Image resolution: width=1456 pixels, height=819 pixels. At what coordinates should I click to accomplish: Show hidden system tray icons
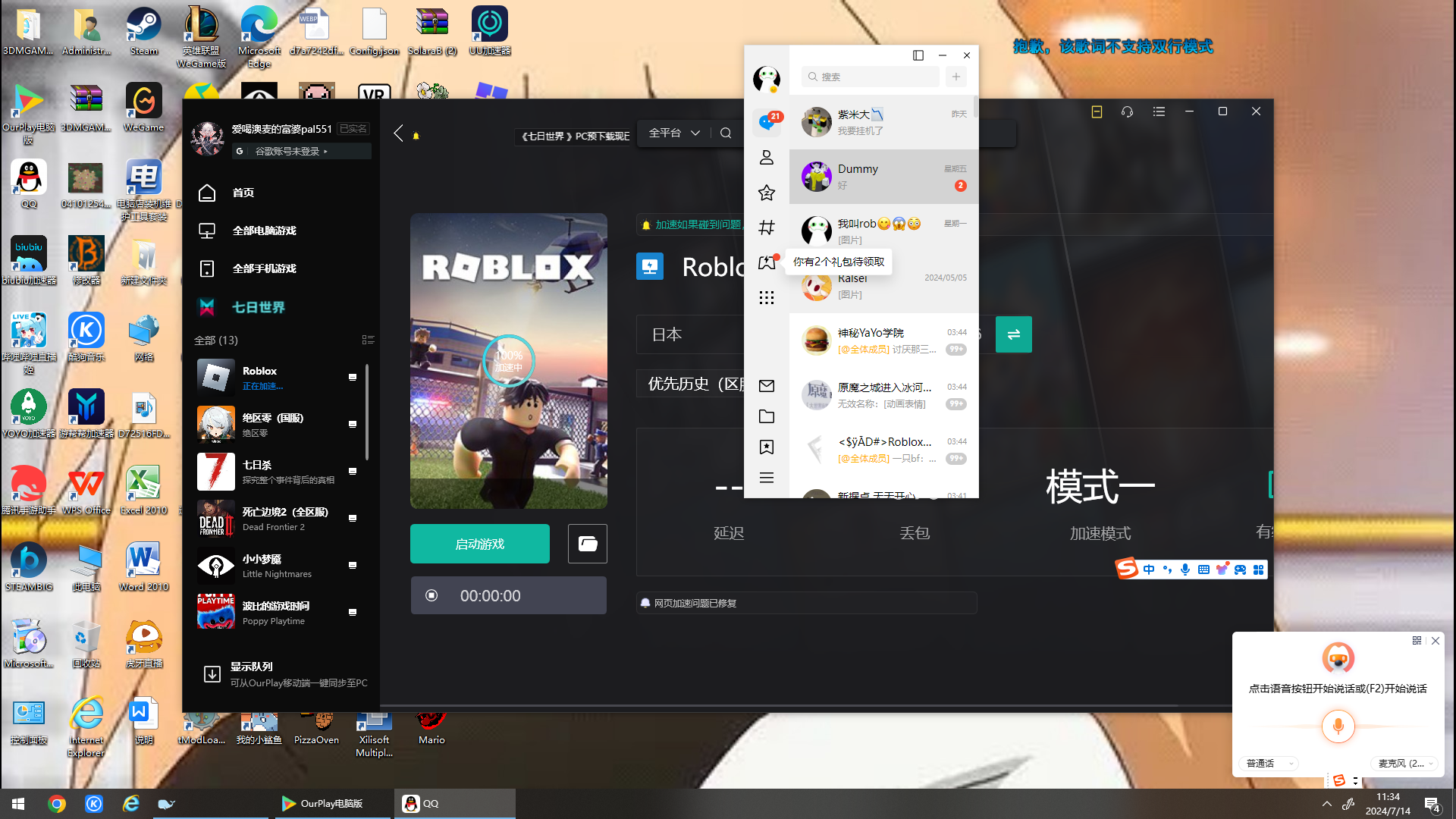click(x=1326, y=804)
